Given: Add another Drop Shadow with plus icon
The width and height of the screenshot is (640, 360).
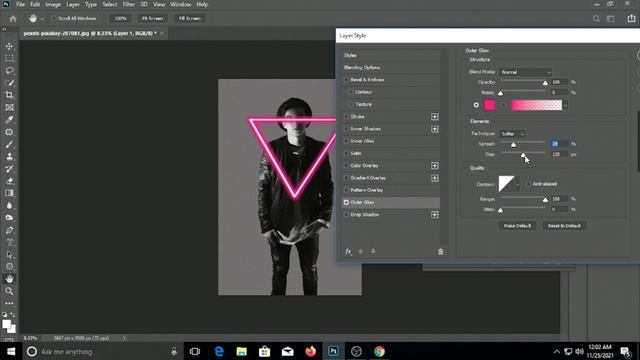Looking at the screenshot, I should pyautogui.click(x=435, y=215).
